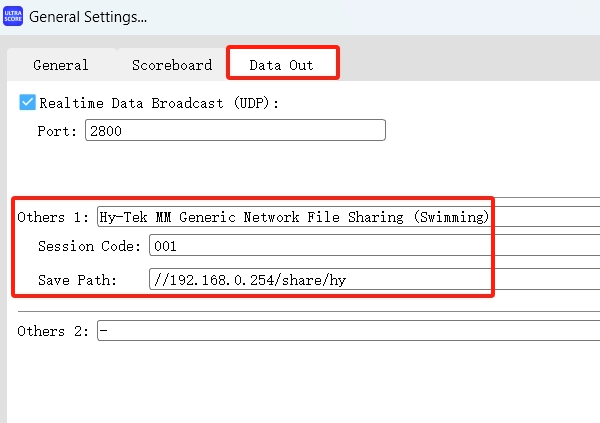The width and height of the screenshot is (600, 423).
Task: Click the blank tab strip right of Data Out
Action: 470,65
